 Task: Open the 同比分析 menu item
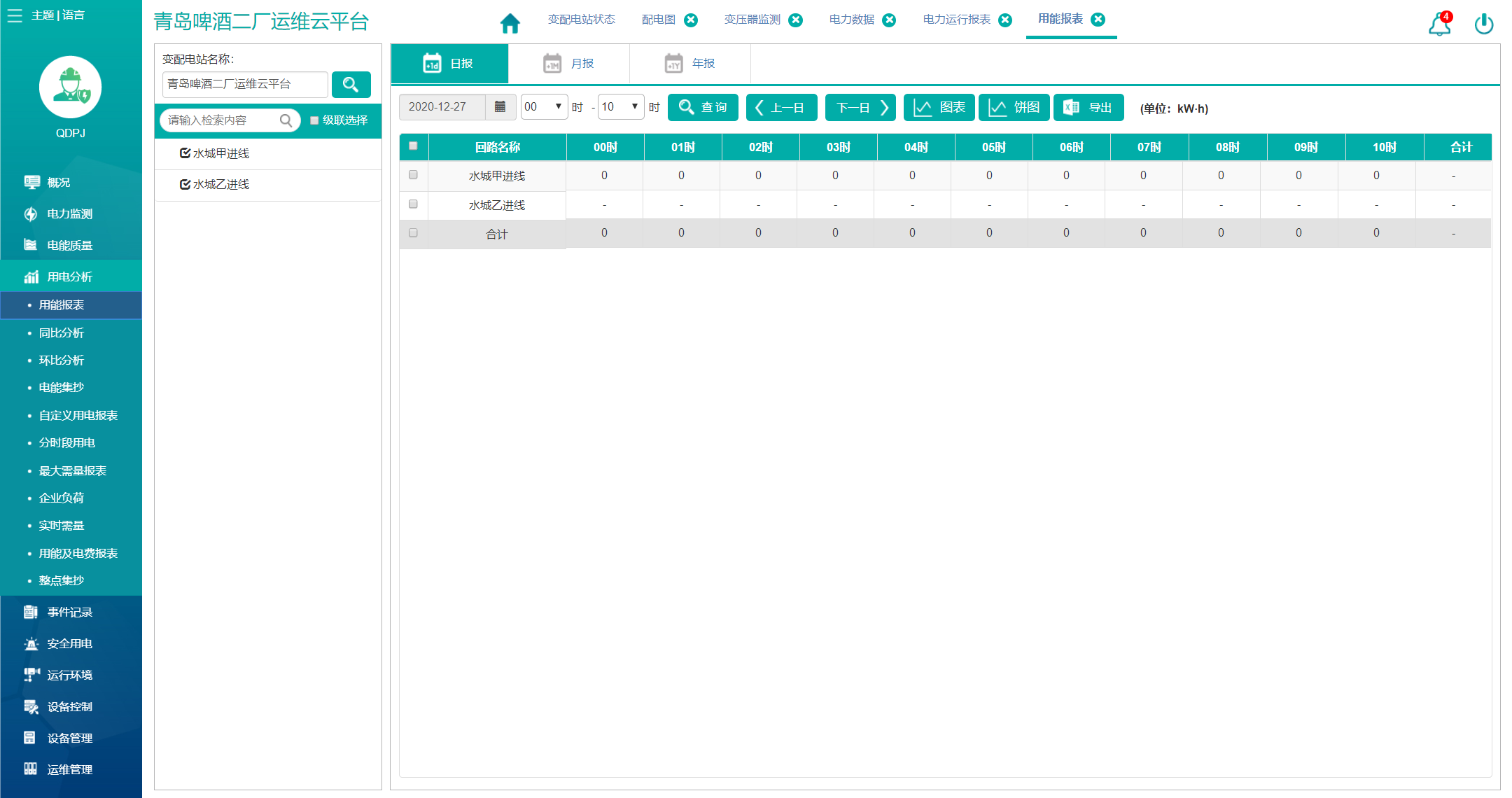click(61, 332)
